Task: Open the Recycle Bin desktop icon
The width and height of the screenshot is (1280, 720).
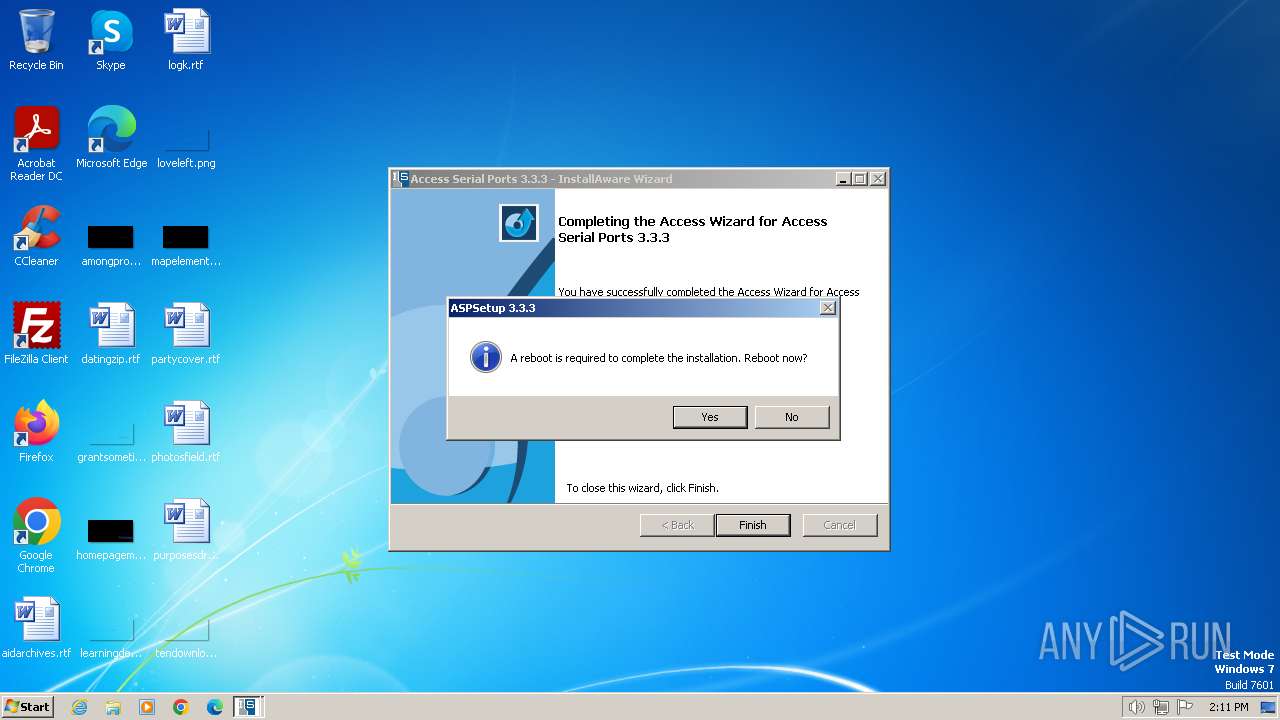Action: tap(36, 40)
